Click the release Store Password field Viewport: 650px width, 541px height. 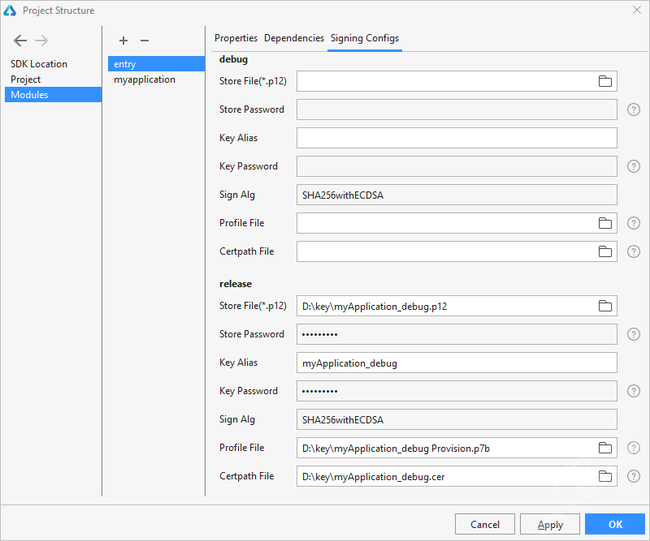(456, 334)
